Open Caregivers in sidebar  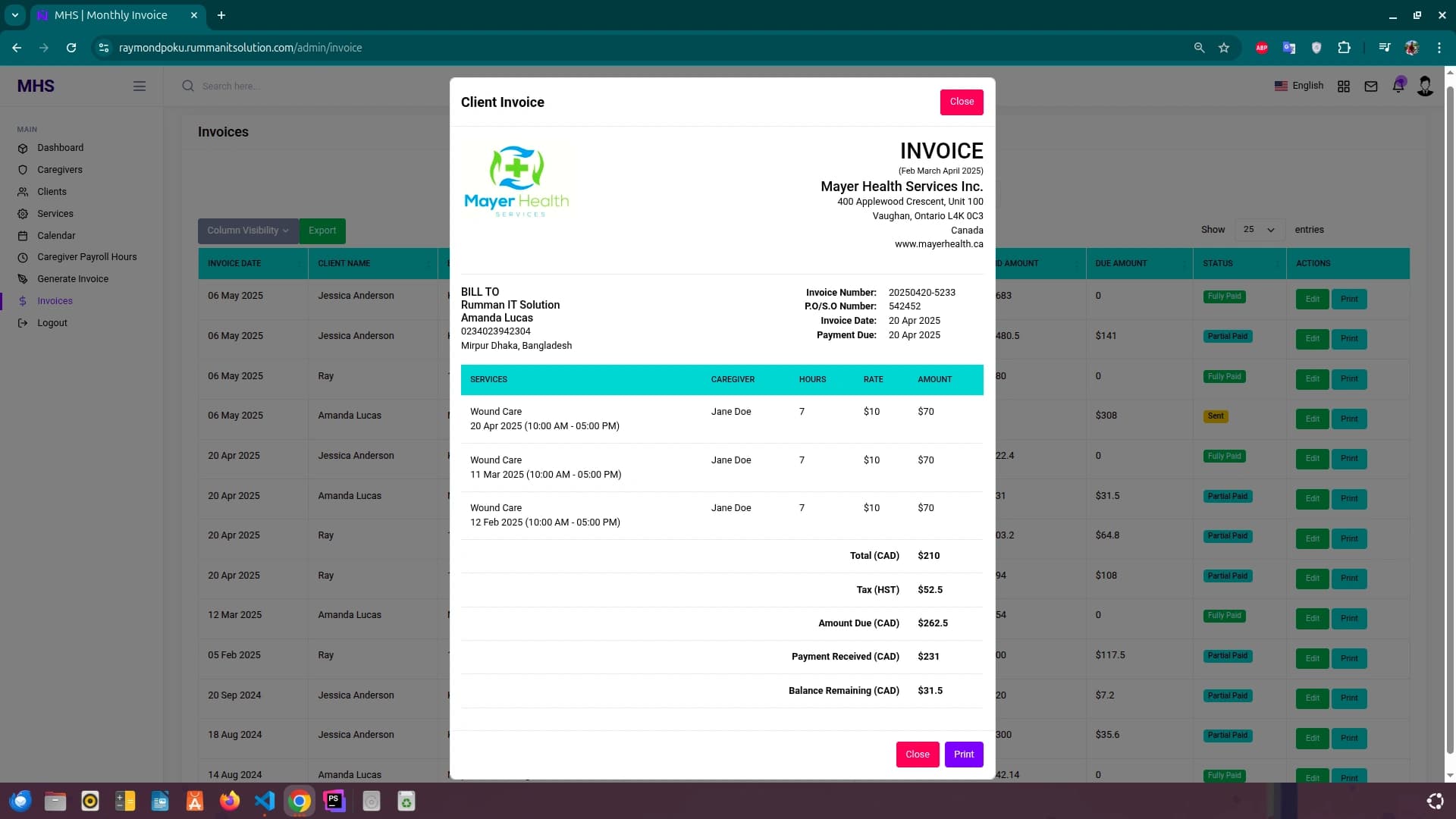coord(60,170)
